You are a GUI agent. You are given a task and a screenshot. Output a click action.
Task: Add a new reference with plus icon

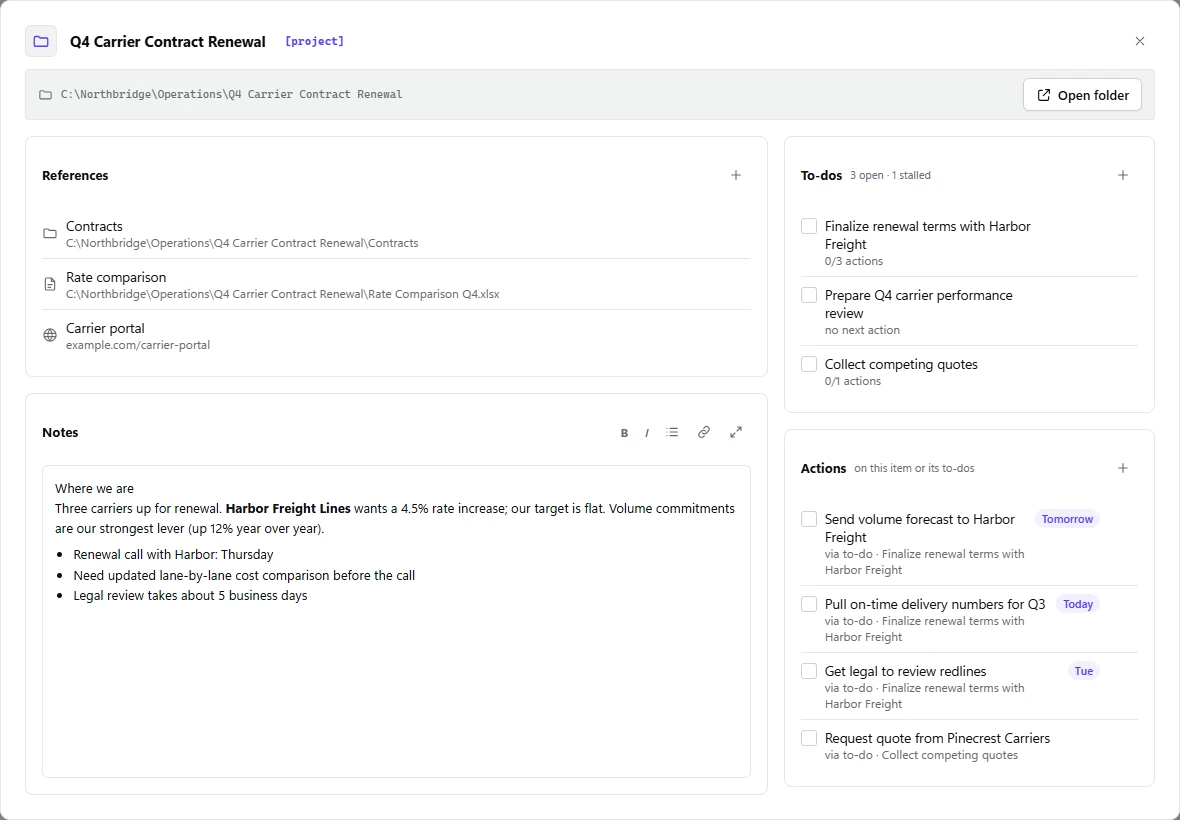click(x=736, y=175)
